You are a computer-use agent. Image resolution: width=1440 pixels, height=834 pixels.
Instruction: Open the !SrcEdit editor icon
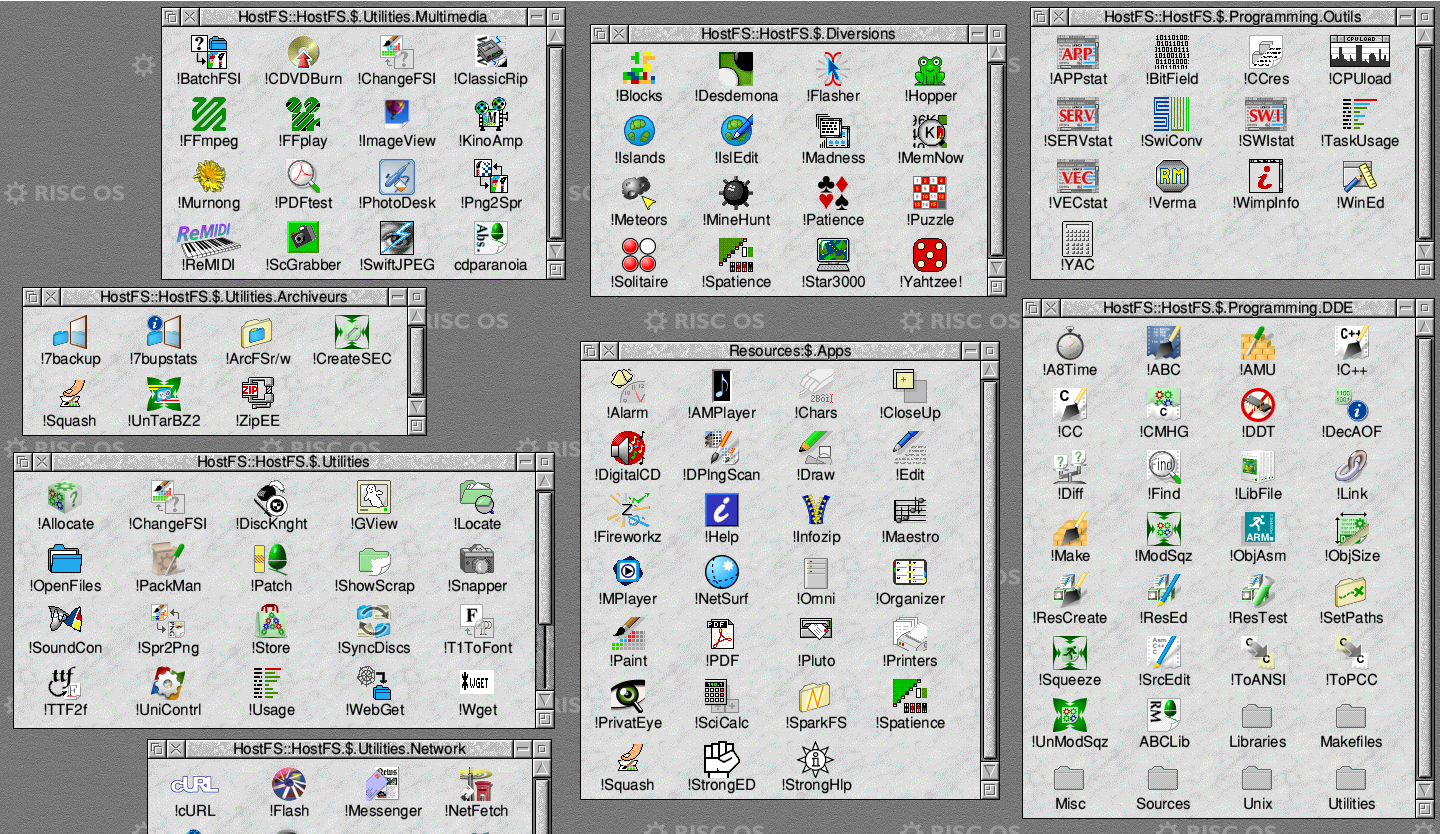click(1164, 654)
